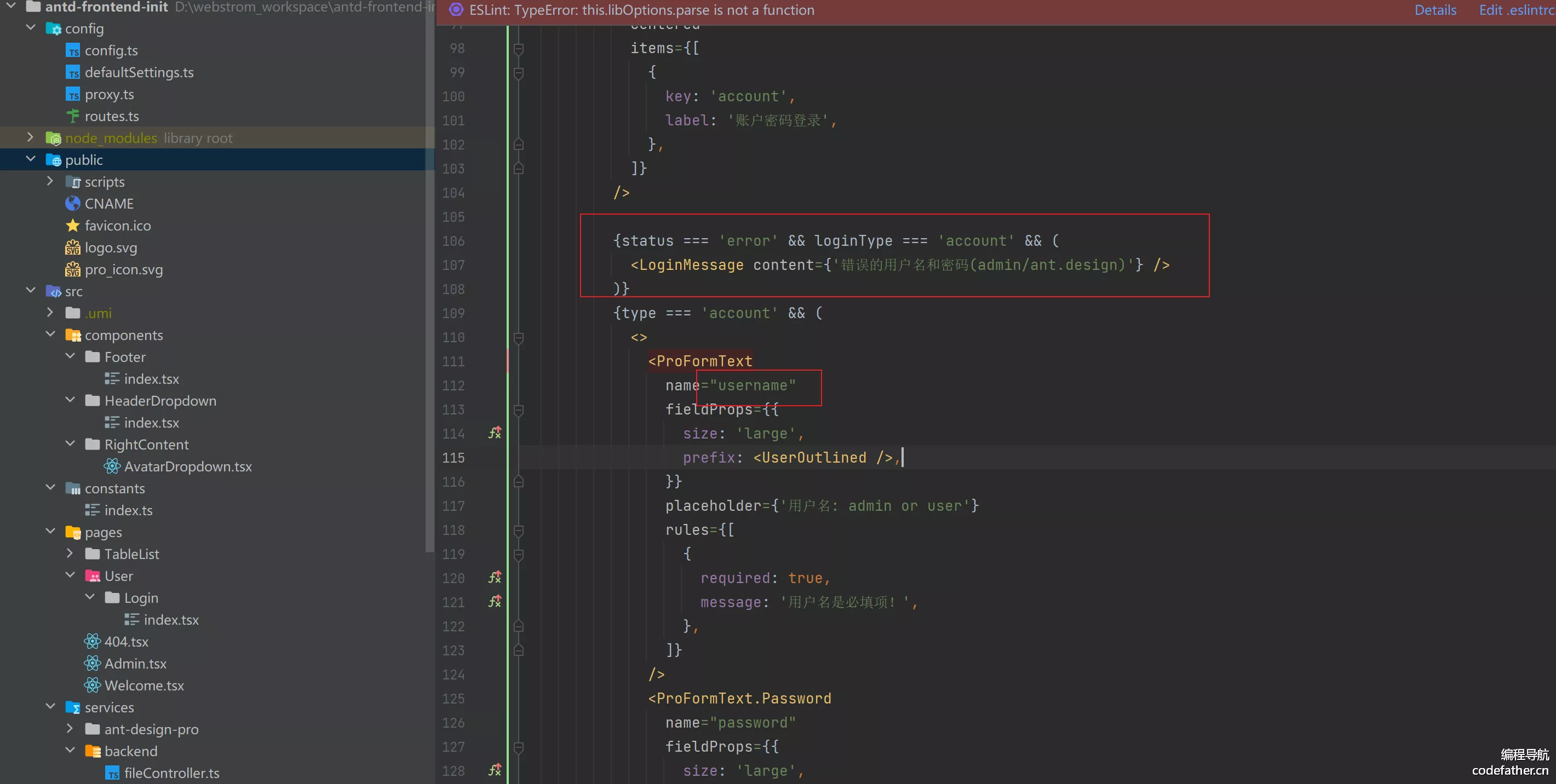Expand the TableList folder

(x=70, y=554)
